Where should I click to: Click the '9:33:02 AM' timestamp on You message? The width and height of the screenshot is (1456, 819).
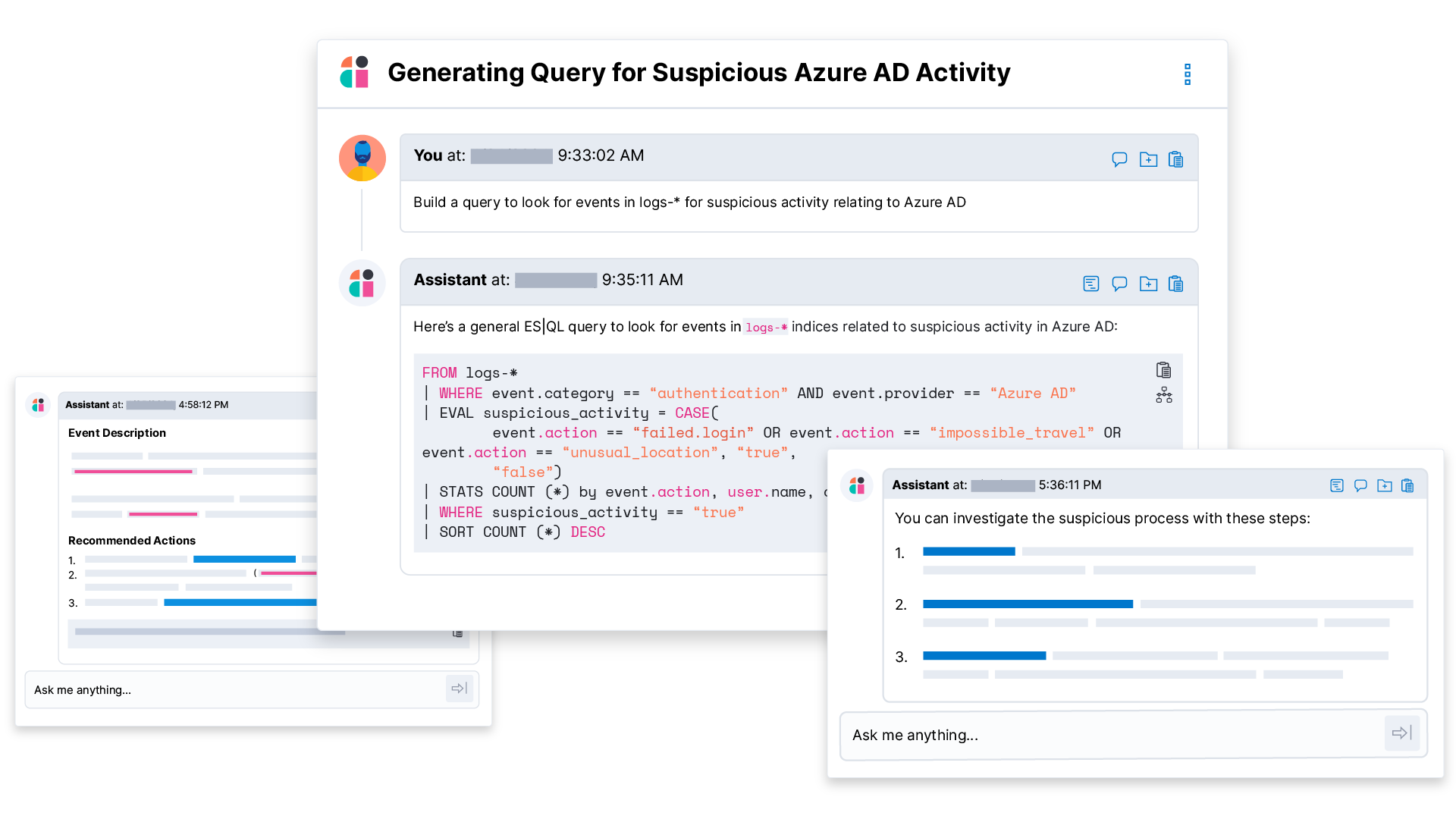click(601, 155)
